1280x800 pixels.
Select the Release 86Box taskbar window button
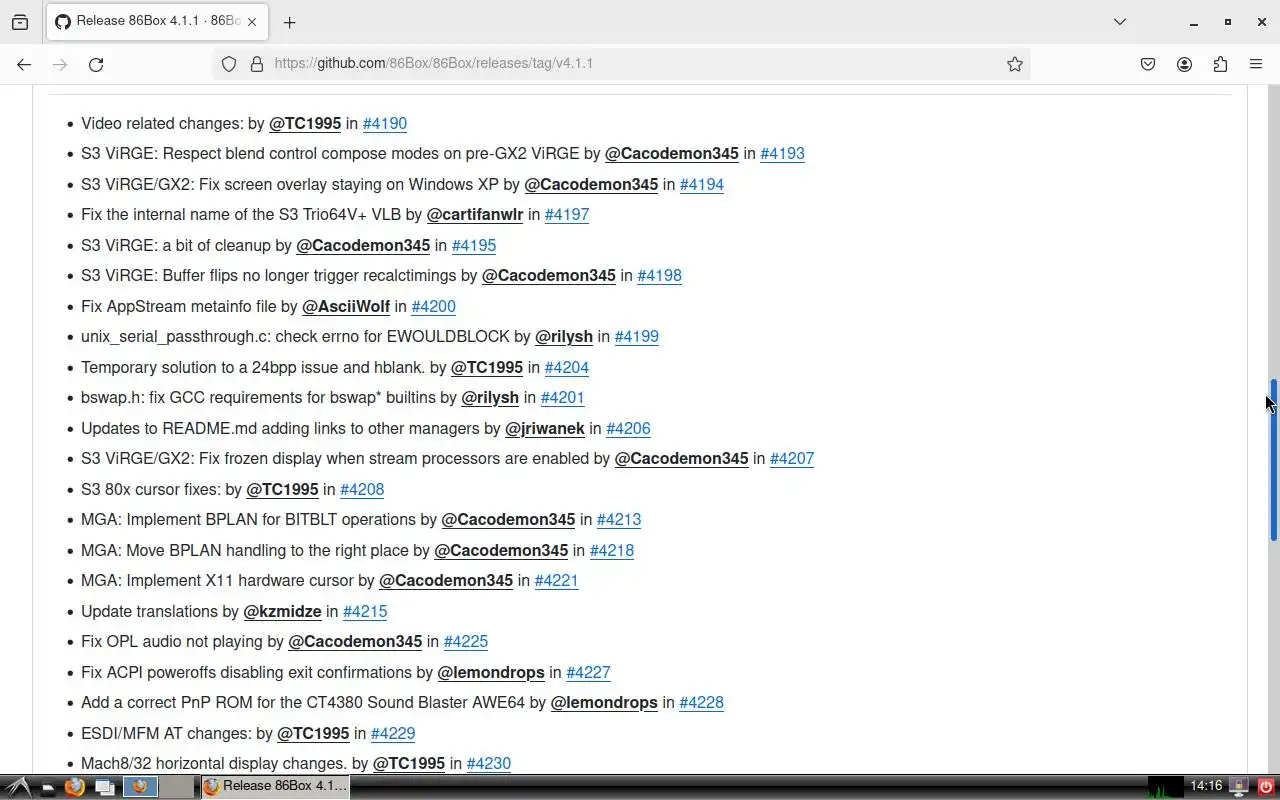(275, 786)
